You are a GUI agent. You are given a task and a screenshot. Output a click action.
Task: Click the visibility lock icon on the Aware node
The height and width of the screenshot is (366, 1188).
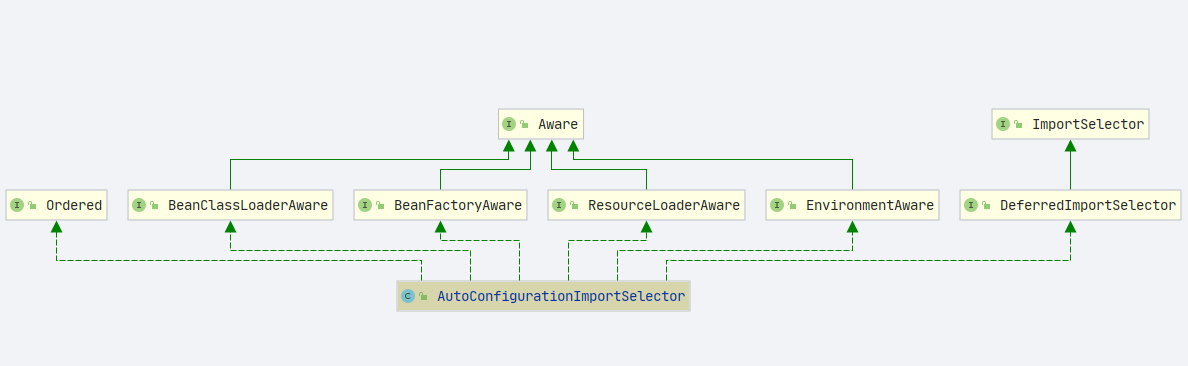524,125
